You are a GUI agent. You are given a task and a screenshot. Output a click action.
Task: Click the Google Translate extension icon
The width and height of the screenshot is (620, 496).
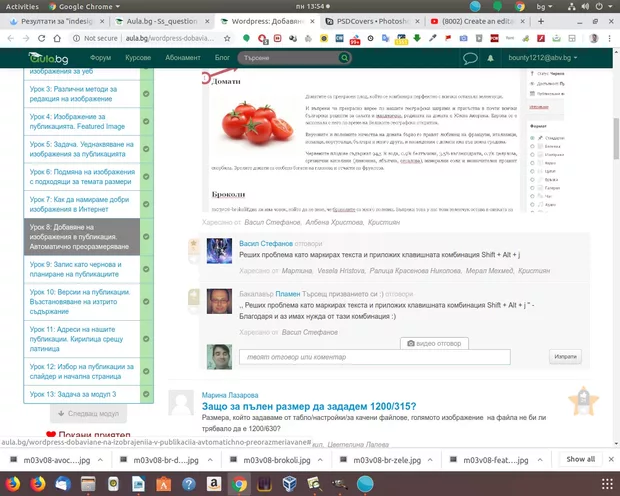click(386, 38)
